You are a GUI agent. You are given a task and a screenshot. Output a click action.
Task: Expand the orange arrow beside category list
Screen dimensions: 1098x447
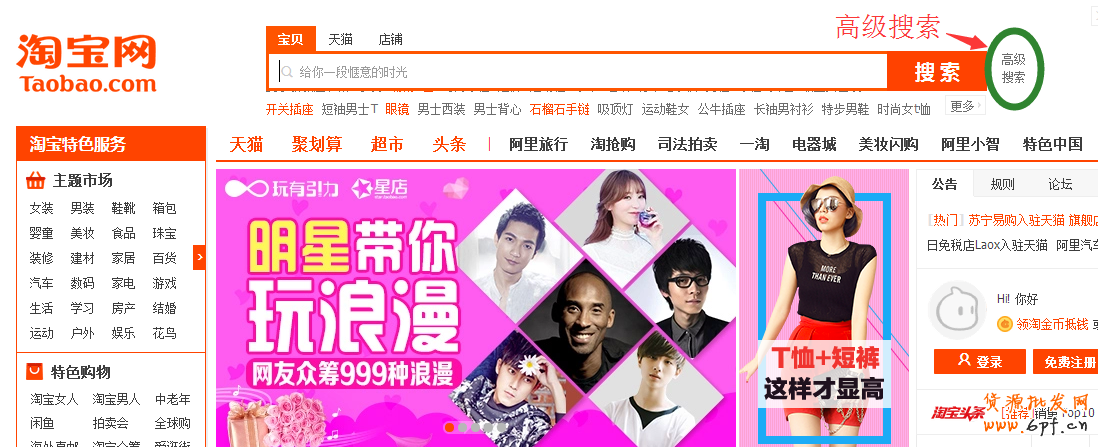pos(200,258)
